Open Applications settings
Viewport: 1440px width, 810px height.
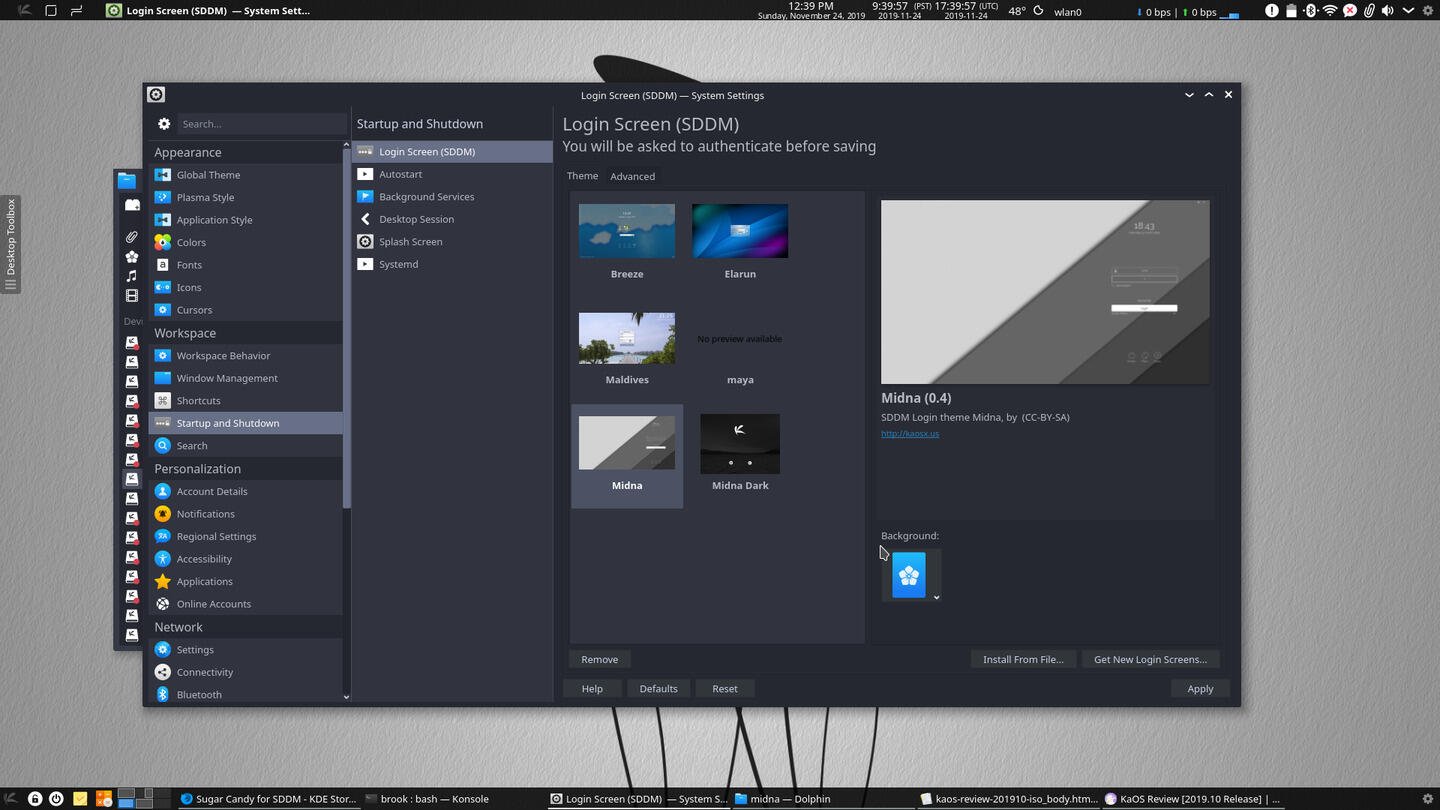(245, 581)
